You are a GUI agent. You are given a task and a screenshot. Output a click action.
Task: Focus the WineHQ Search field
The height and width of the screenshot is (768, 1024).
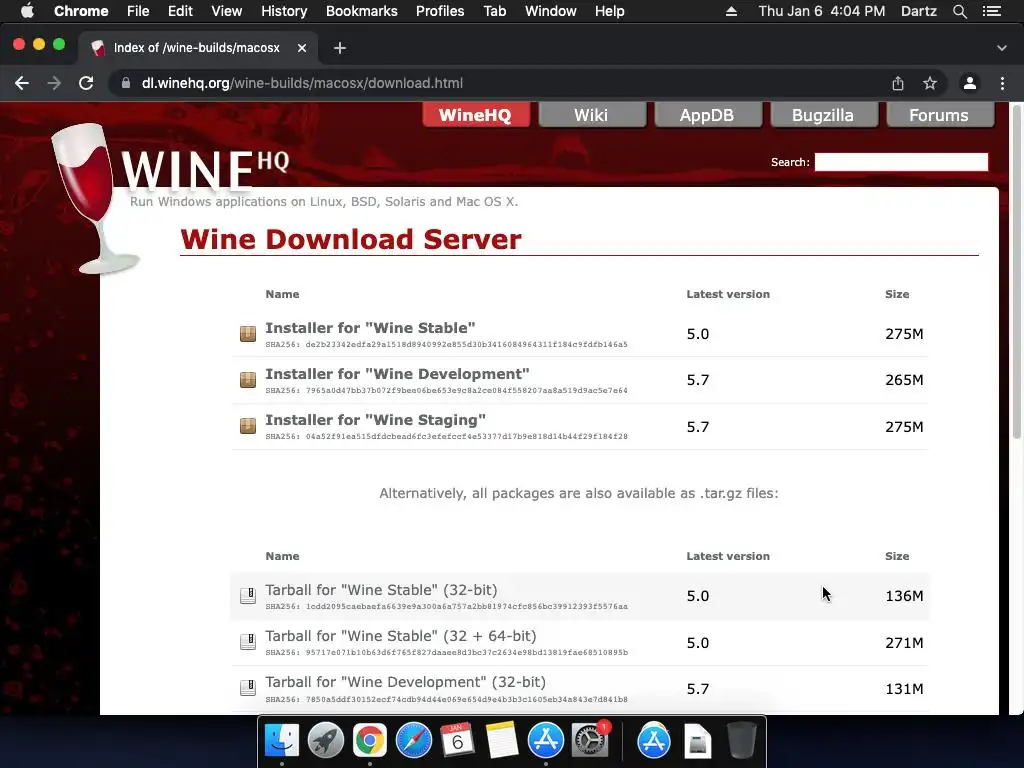pos(901,162)
